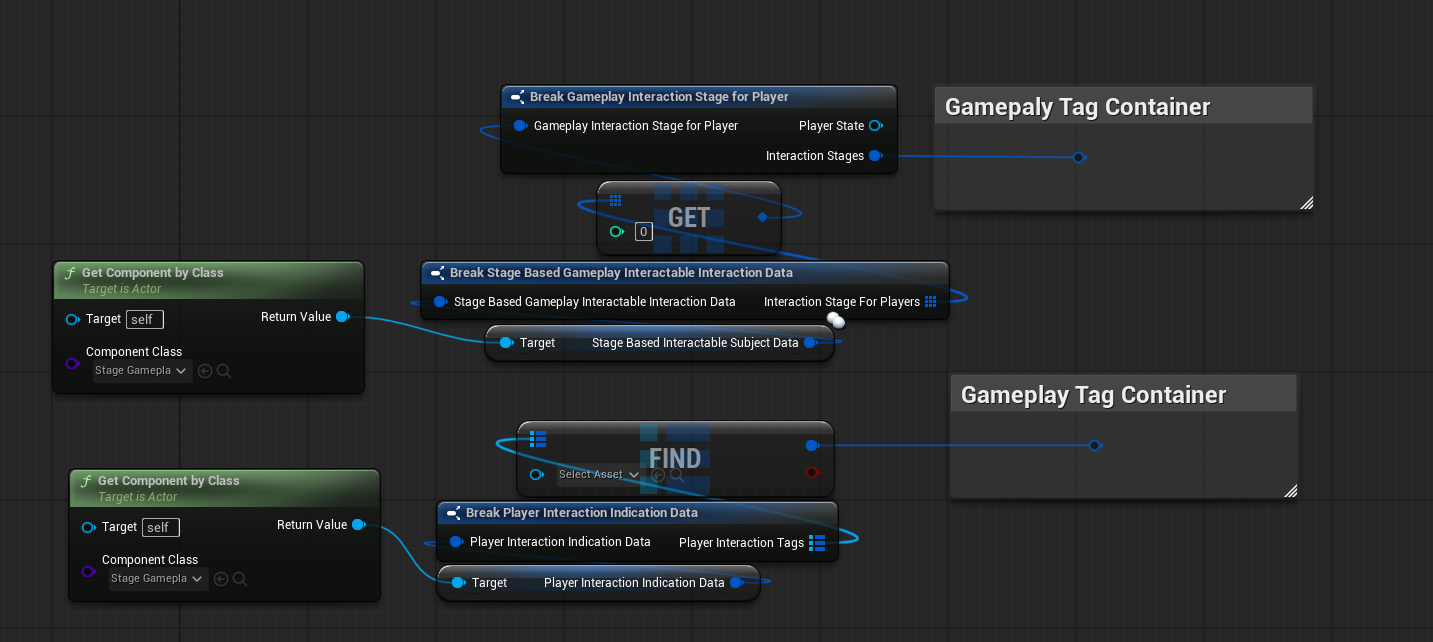Screen dimensions: 1433x642
Task: Click the break-struct icon on Break Gameplay Interaction Stage header
Action: [x=518, y=96]
